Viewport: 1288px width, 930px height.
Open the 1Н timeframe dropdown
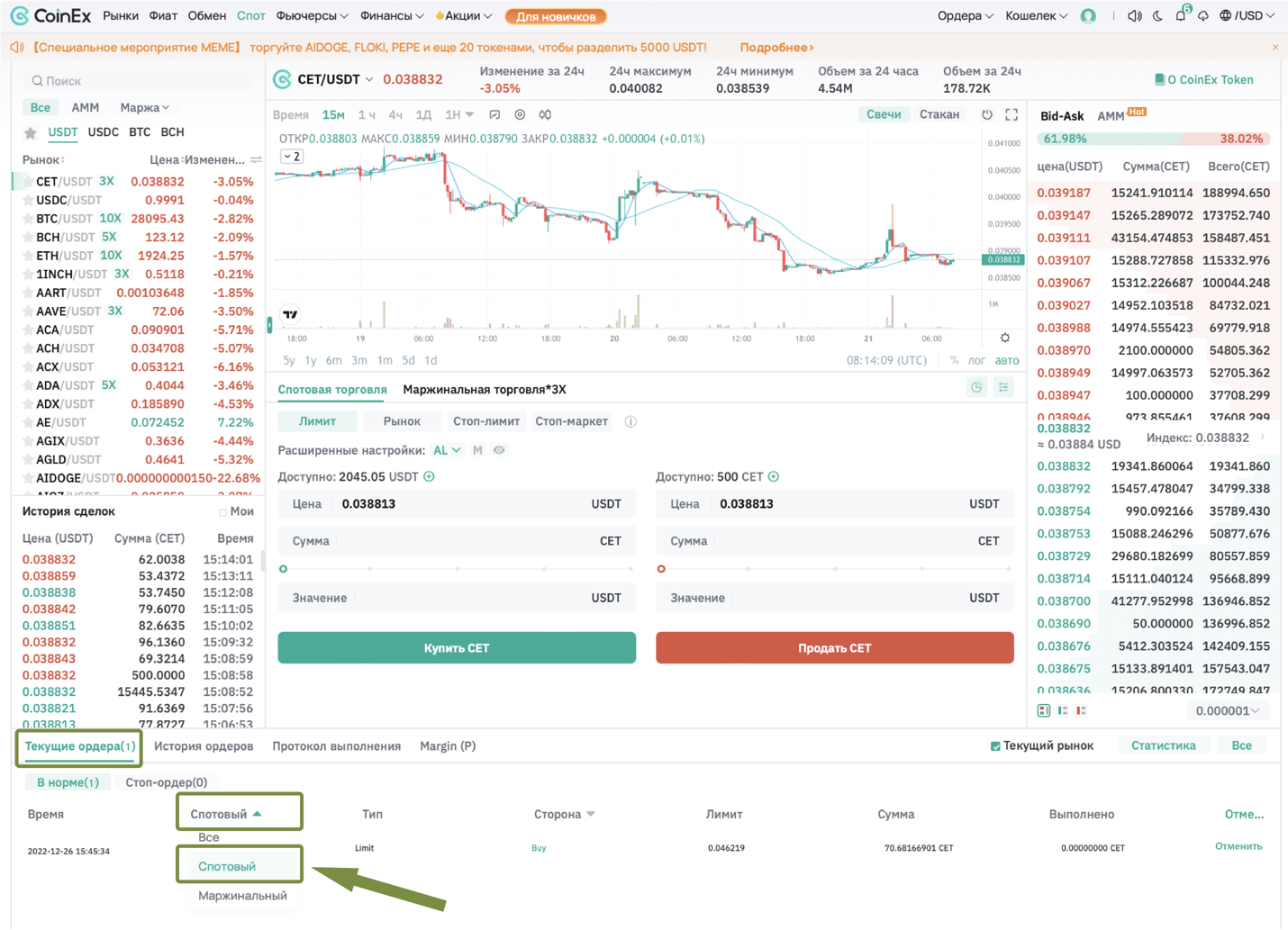click(x=458, y=115)
